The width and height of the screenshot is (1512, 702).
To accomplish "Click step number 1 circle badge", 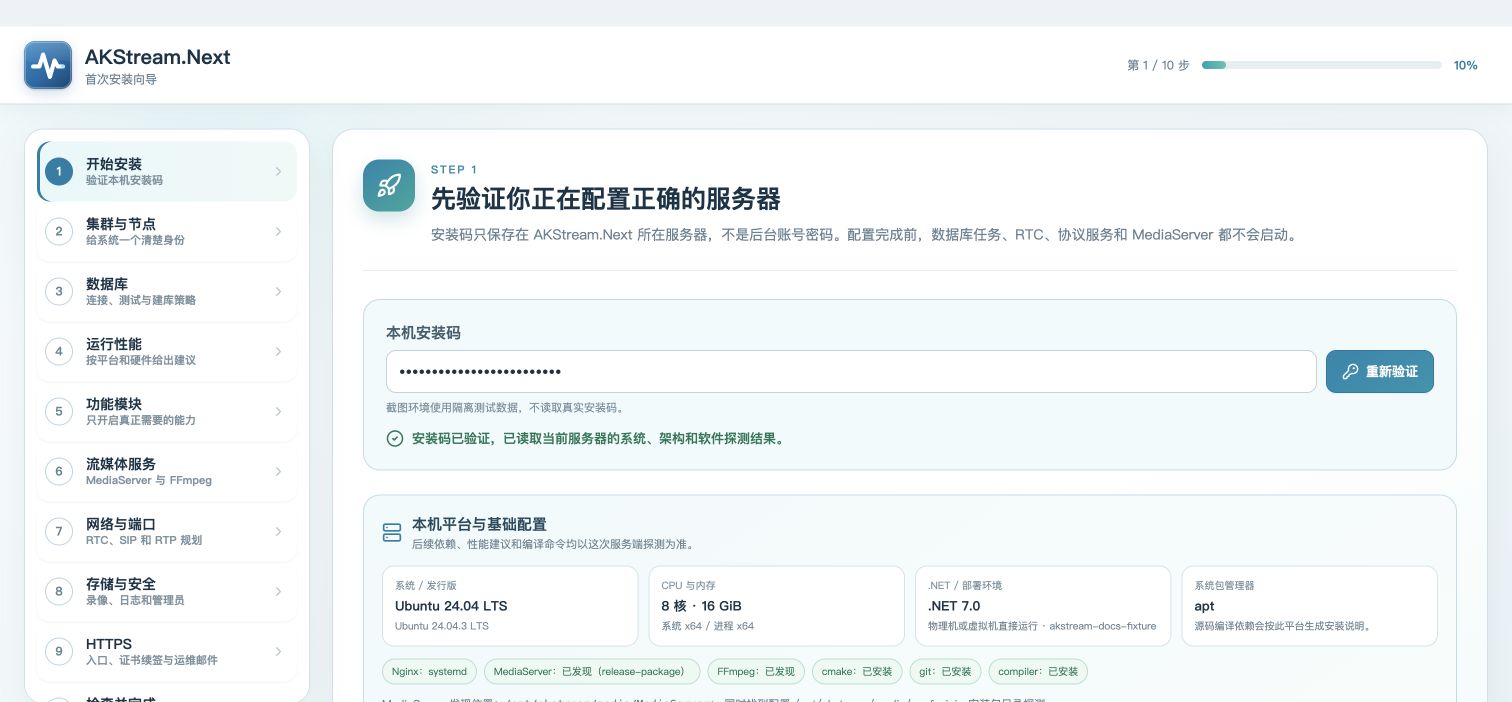I will 59,171.
